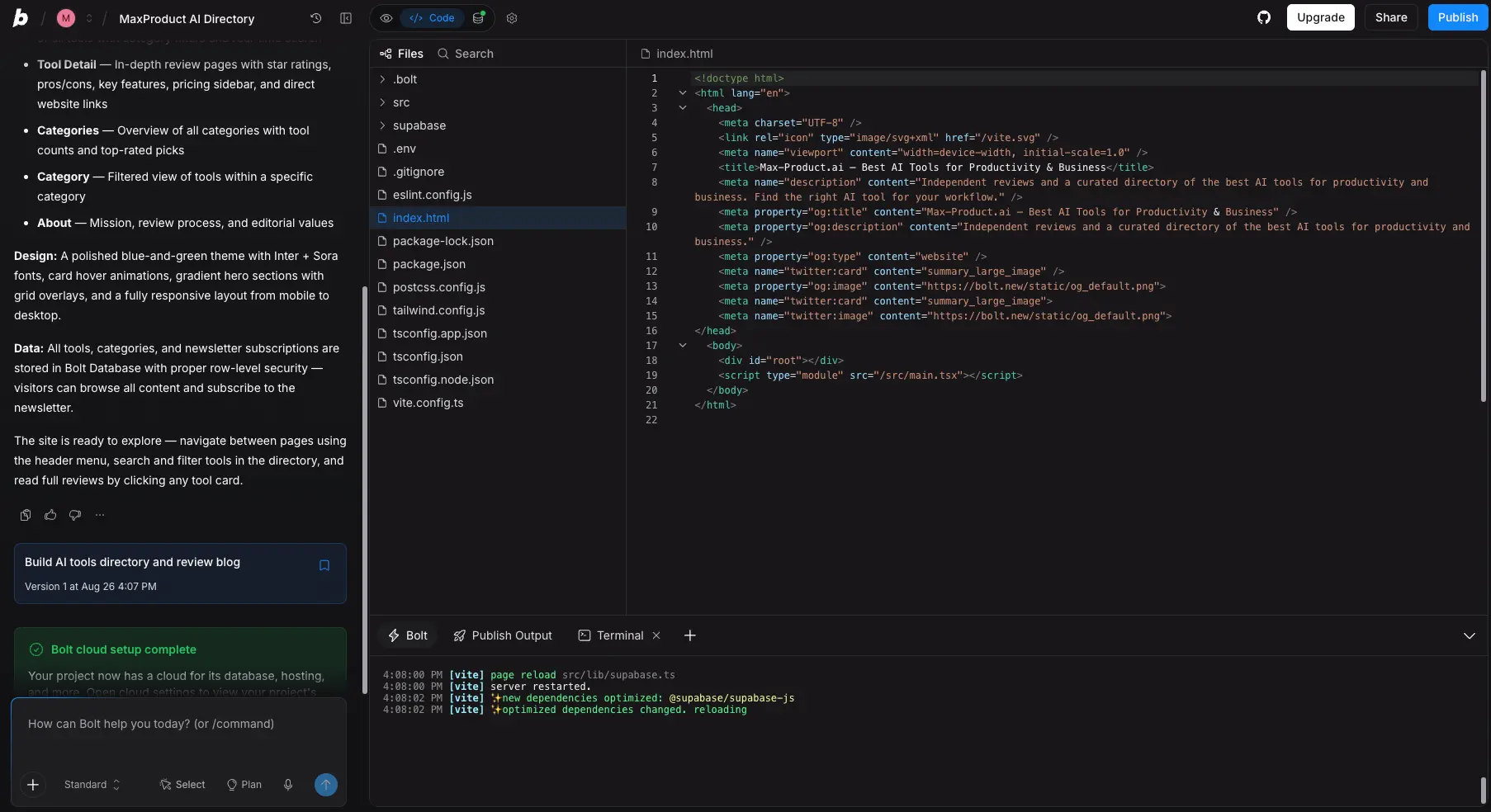
Task: Open tsconfig.node.json file
Action: (x=498, y=380)
